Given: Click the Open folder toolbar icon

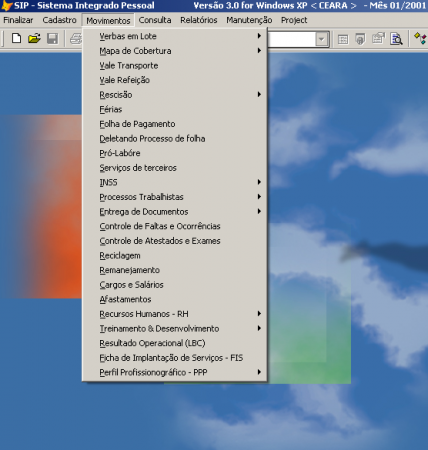Looking at the screenshot, I should [x=34, y=39].
